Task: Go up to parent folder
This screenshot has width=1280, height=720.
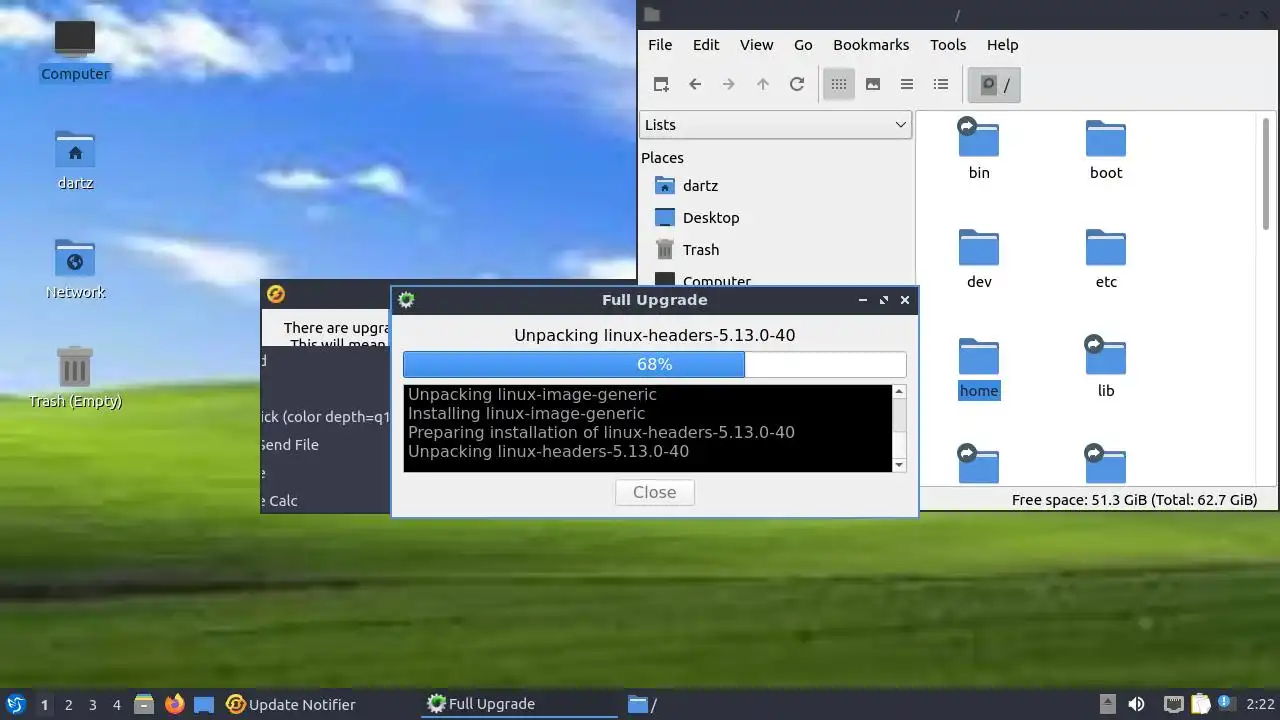Action: 763,84
